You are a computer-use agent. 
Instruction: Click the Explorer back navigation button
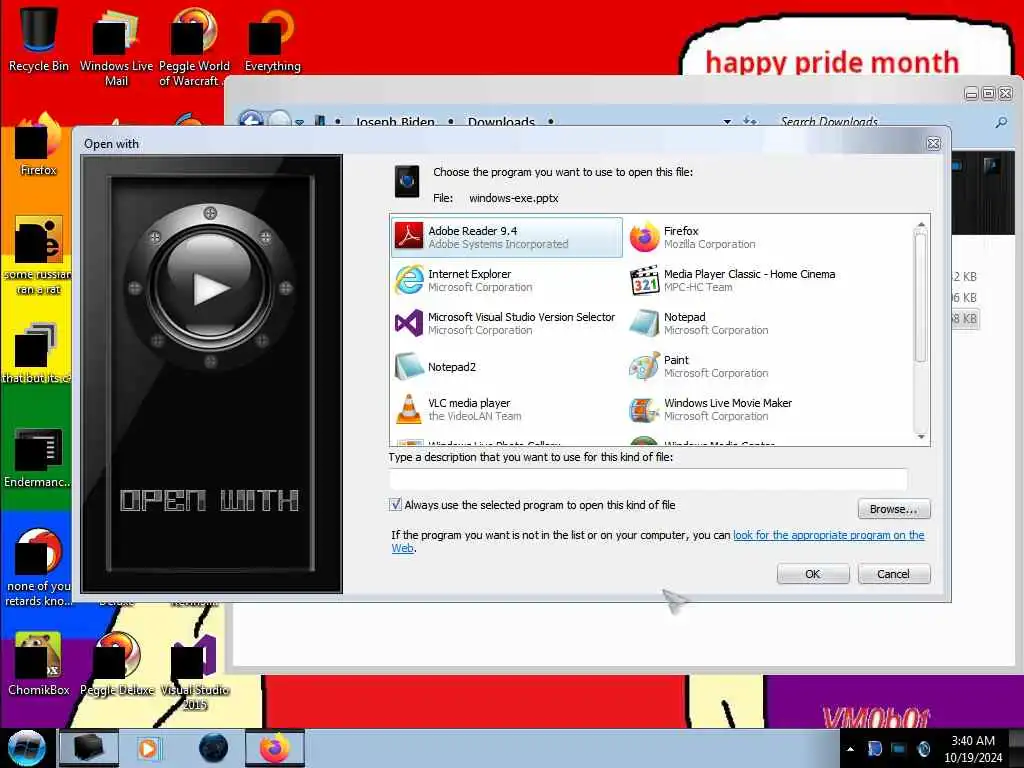pyautogui.click(x=251, y=120)
